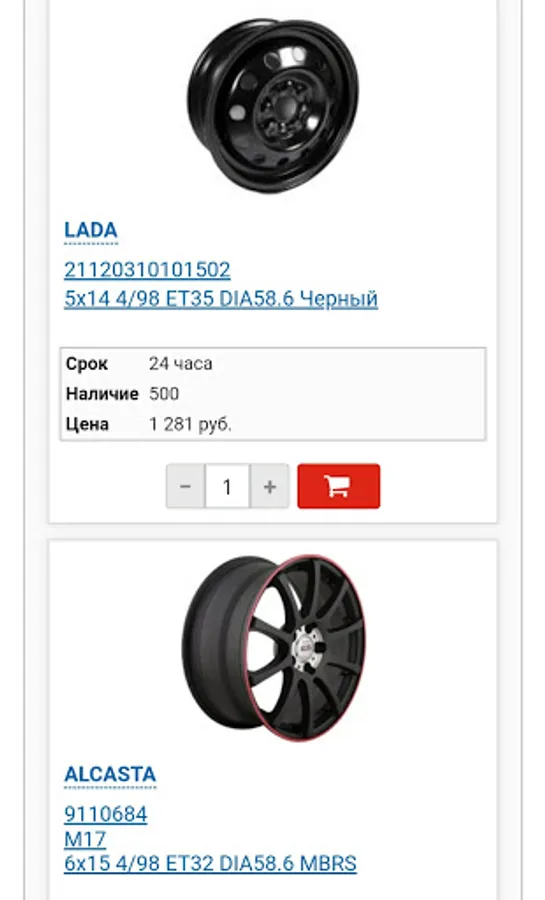Open the M17 model link
This screenshot has width=545, height=900.
click(85, 839)
